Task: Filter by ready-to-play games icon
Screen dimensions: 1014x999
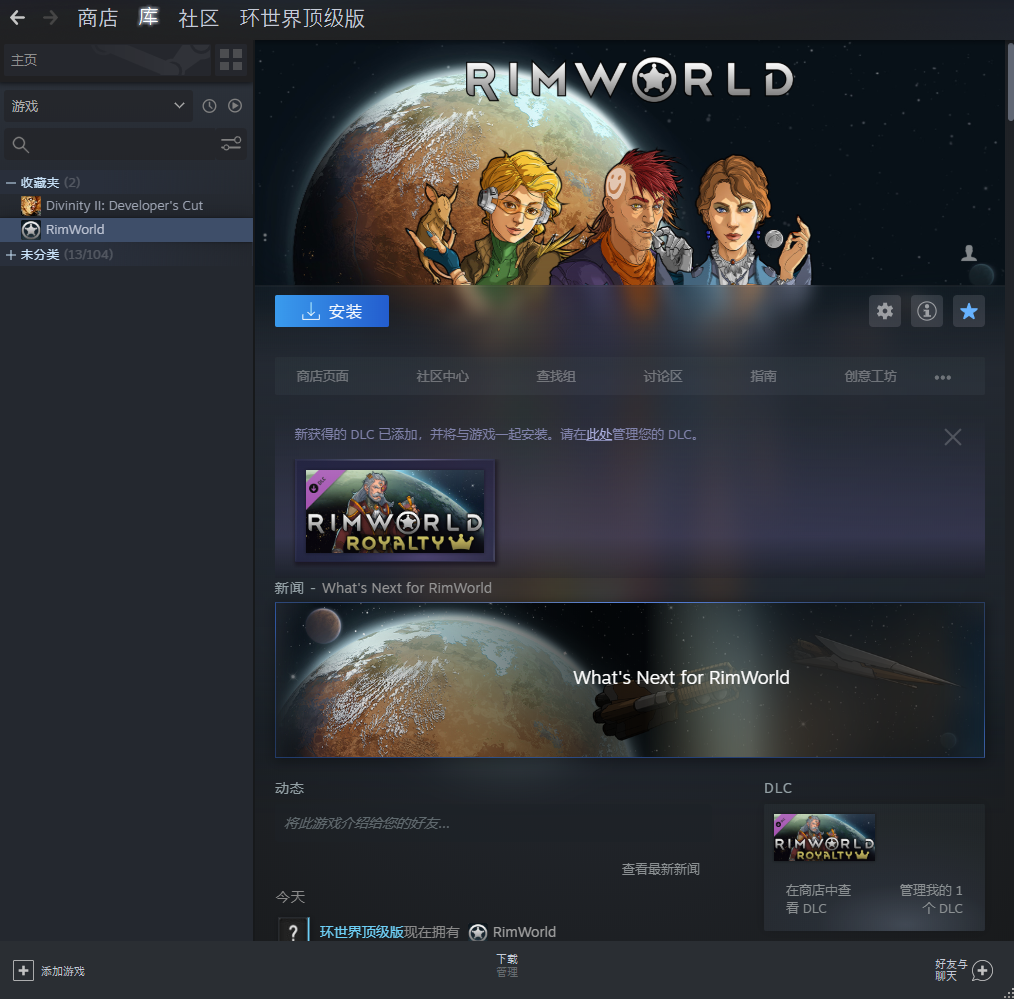Action: (x=235, y=106)
